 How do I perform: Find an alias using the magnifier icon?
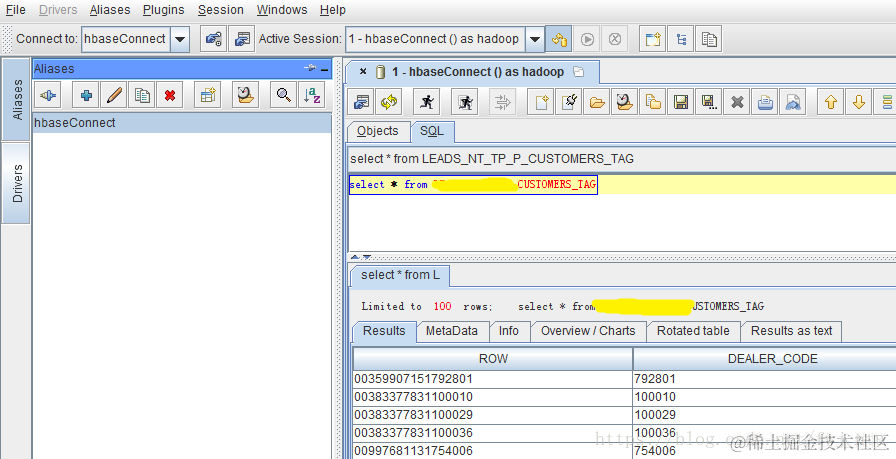[x=283, y=95]
